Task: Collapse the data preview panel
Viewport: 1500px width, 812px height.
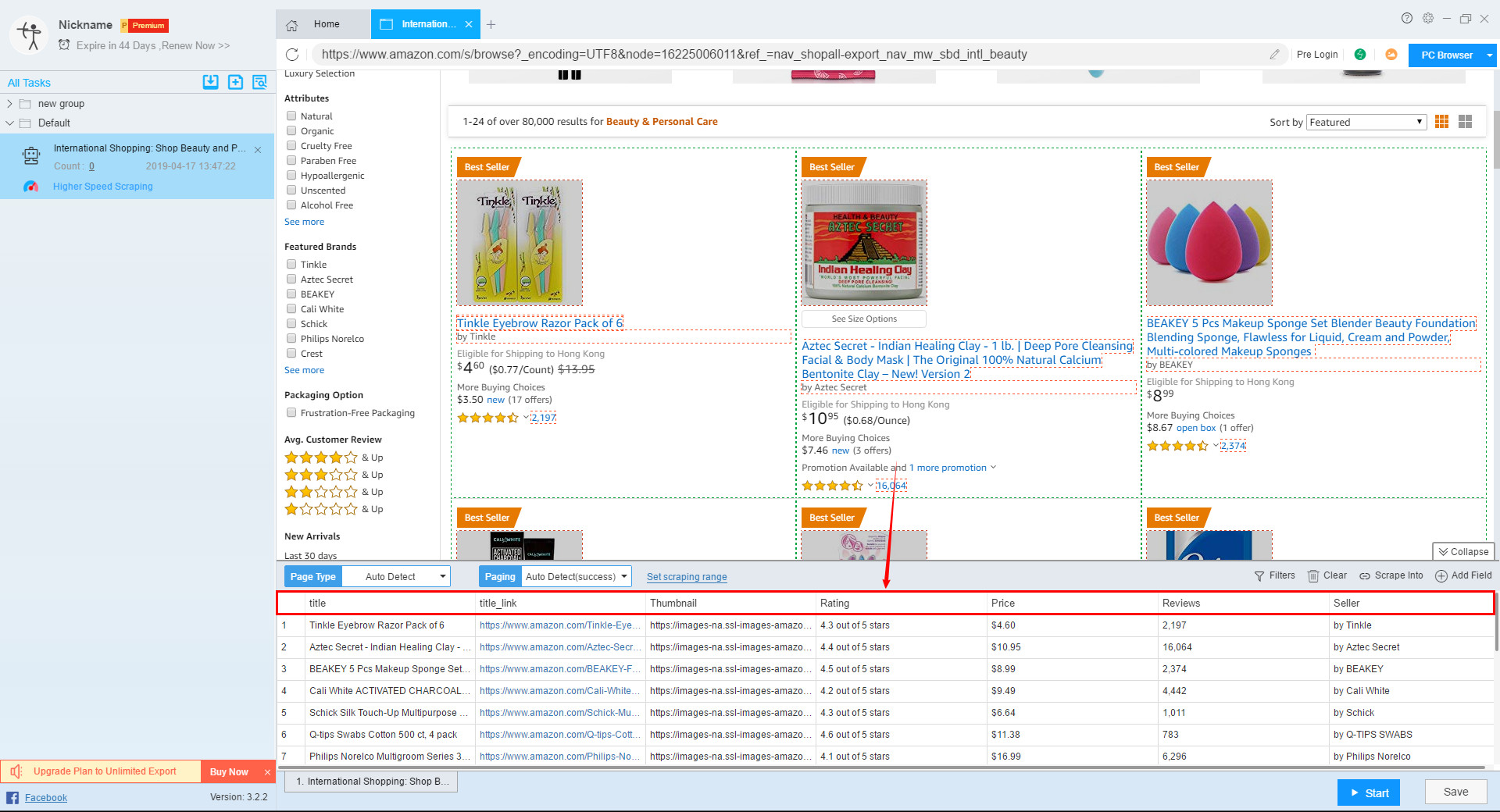Action: 1463,552
